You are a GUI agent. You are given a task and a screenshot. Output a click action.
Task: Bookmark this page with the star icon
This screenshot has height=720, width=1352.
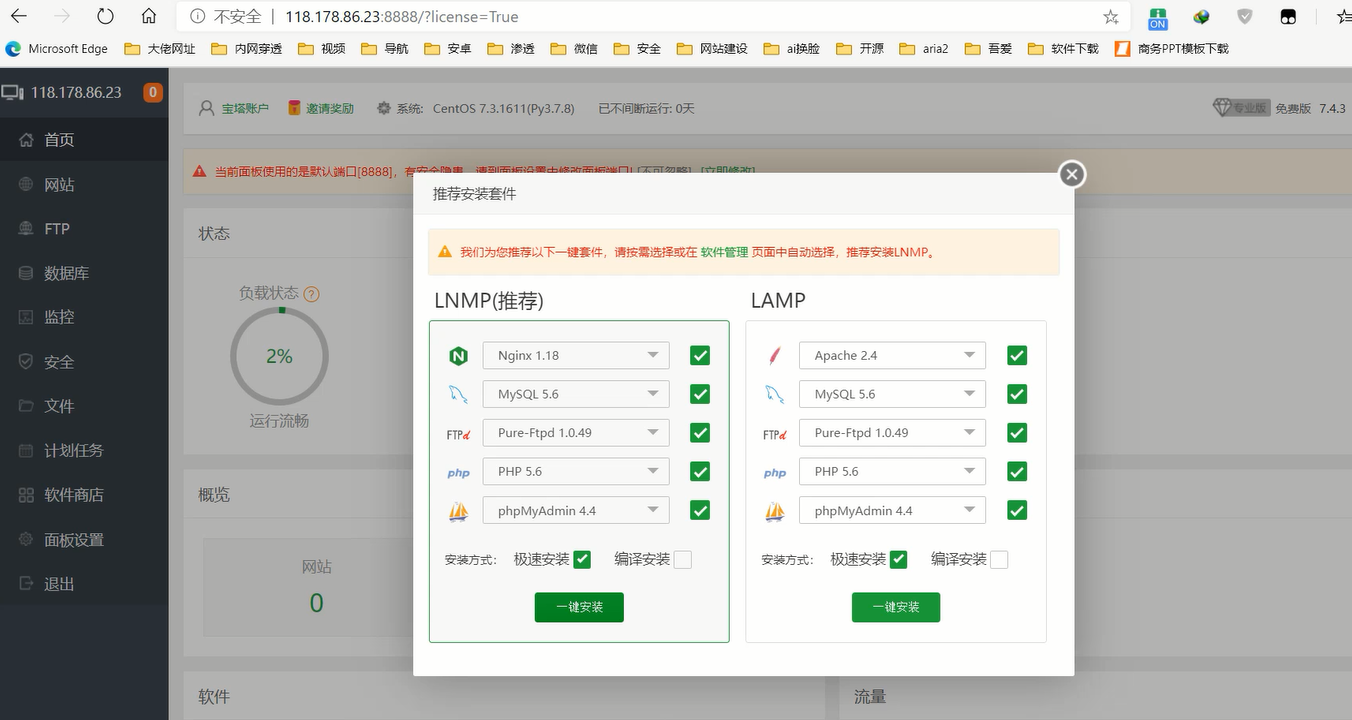click(1110, 17)
